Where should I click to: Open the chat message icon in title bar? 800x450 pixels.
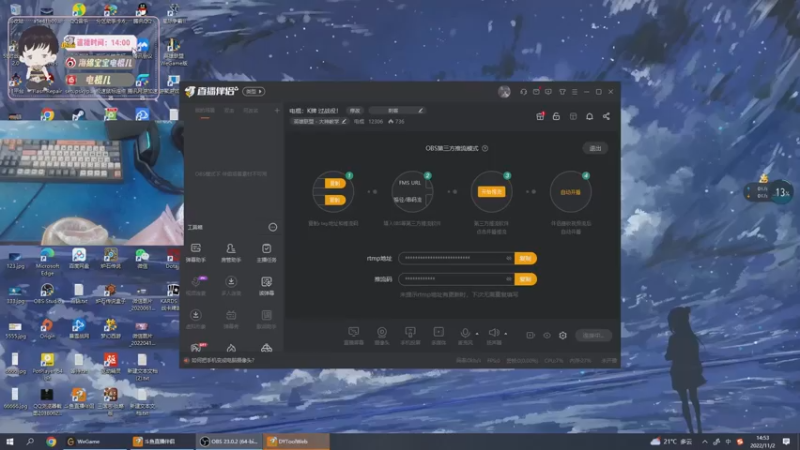[x=548, y=92]
